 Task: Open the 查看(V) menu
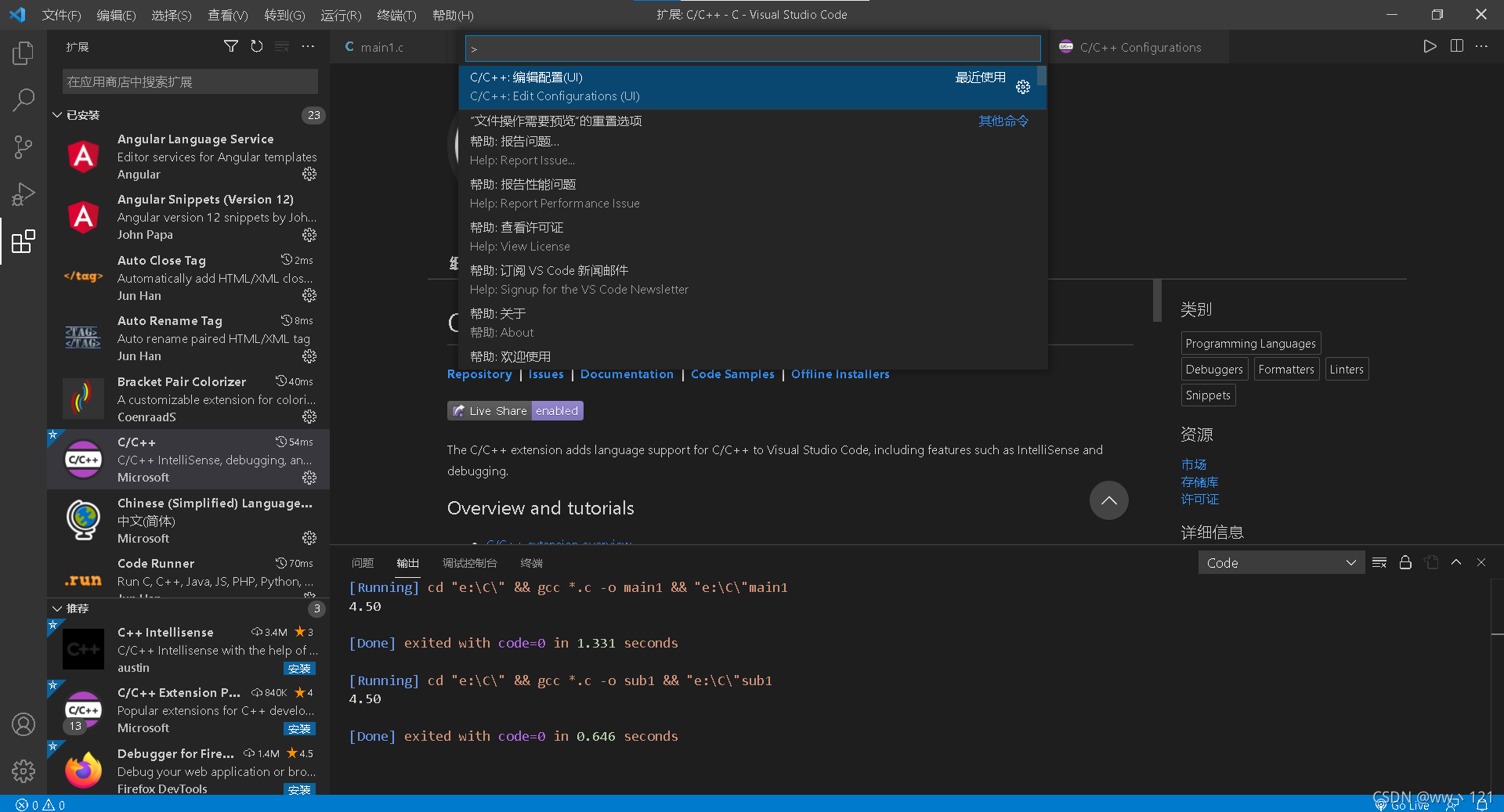(228, 15)
